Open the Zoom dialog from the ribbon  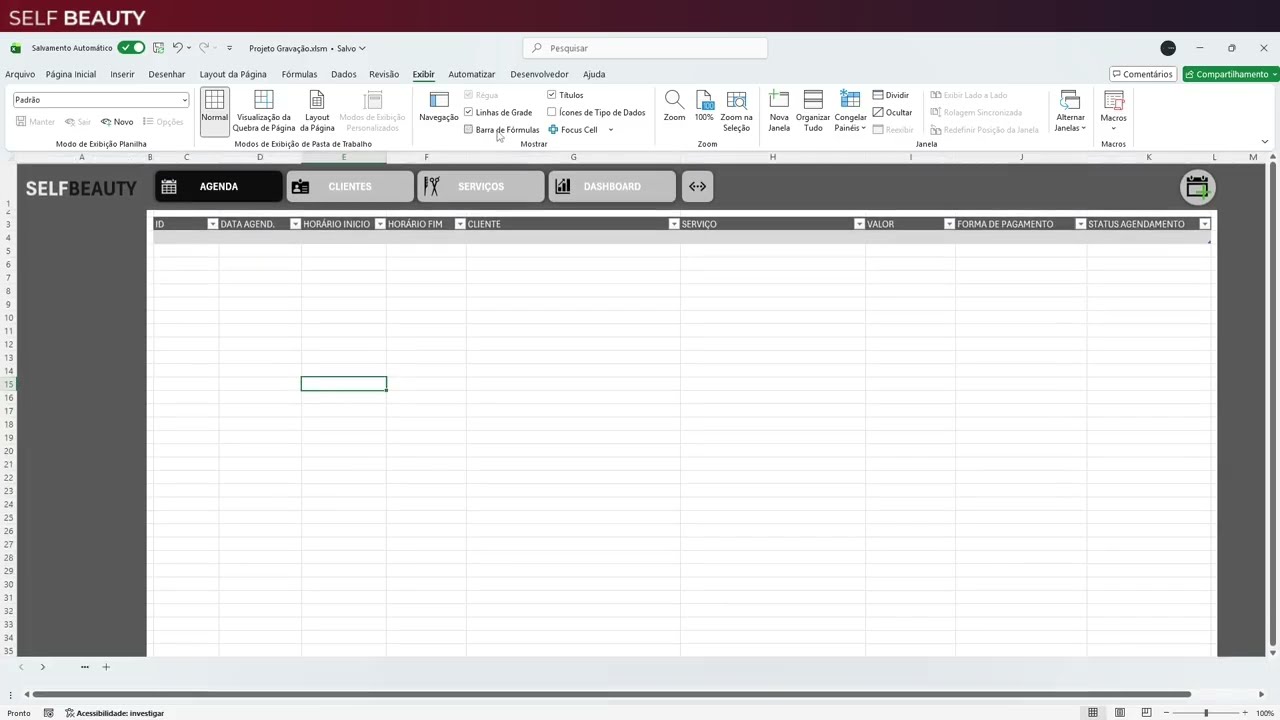(x=675, y=106)
